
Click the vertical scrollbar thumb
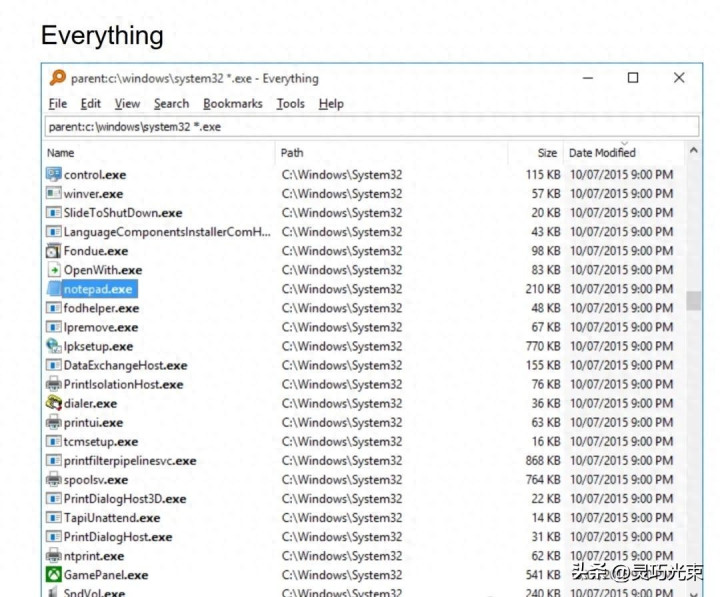693,301
